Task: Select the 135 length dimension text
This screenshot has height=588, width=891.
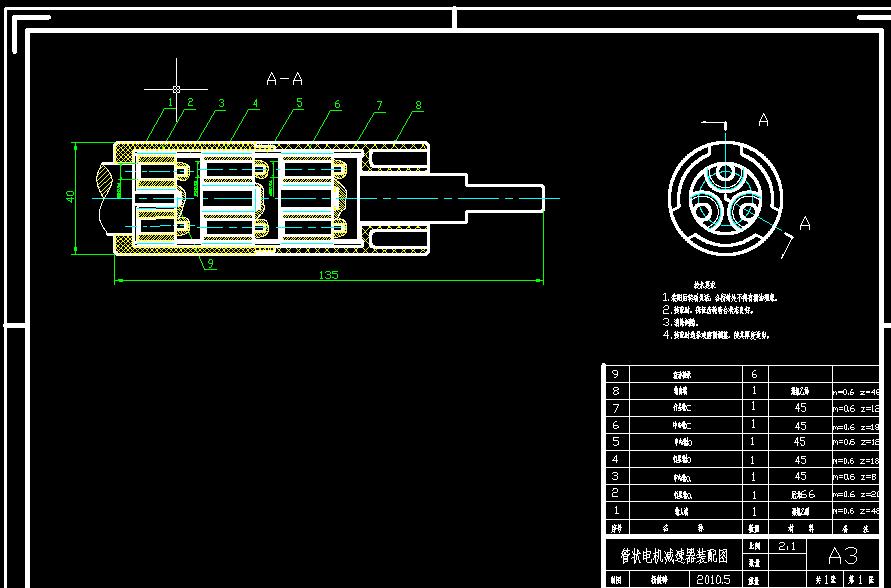Action: [328, 275]
